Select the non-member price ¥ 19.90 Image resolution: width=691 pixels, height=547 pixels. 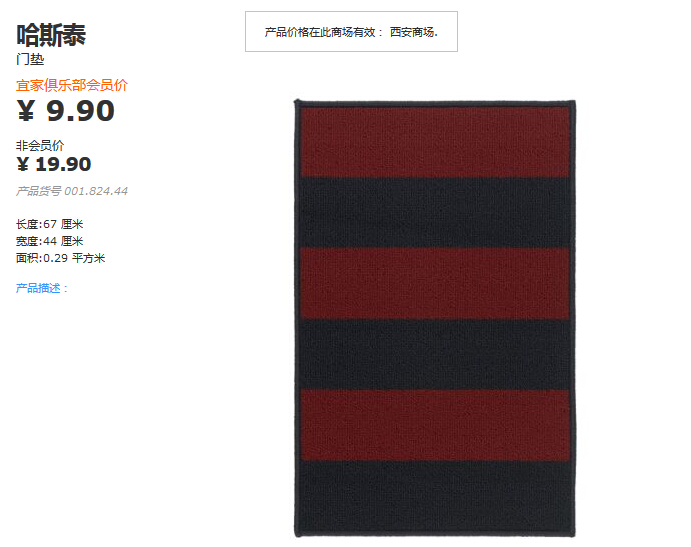pos(54,164)
